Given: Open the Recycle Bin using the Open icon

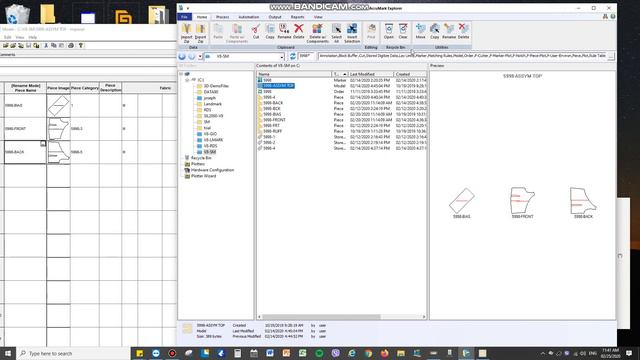Looking at the screenshot, I should point(389,31).
